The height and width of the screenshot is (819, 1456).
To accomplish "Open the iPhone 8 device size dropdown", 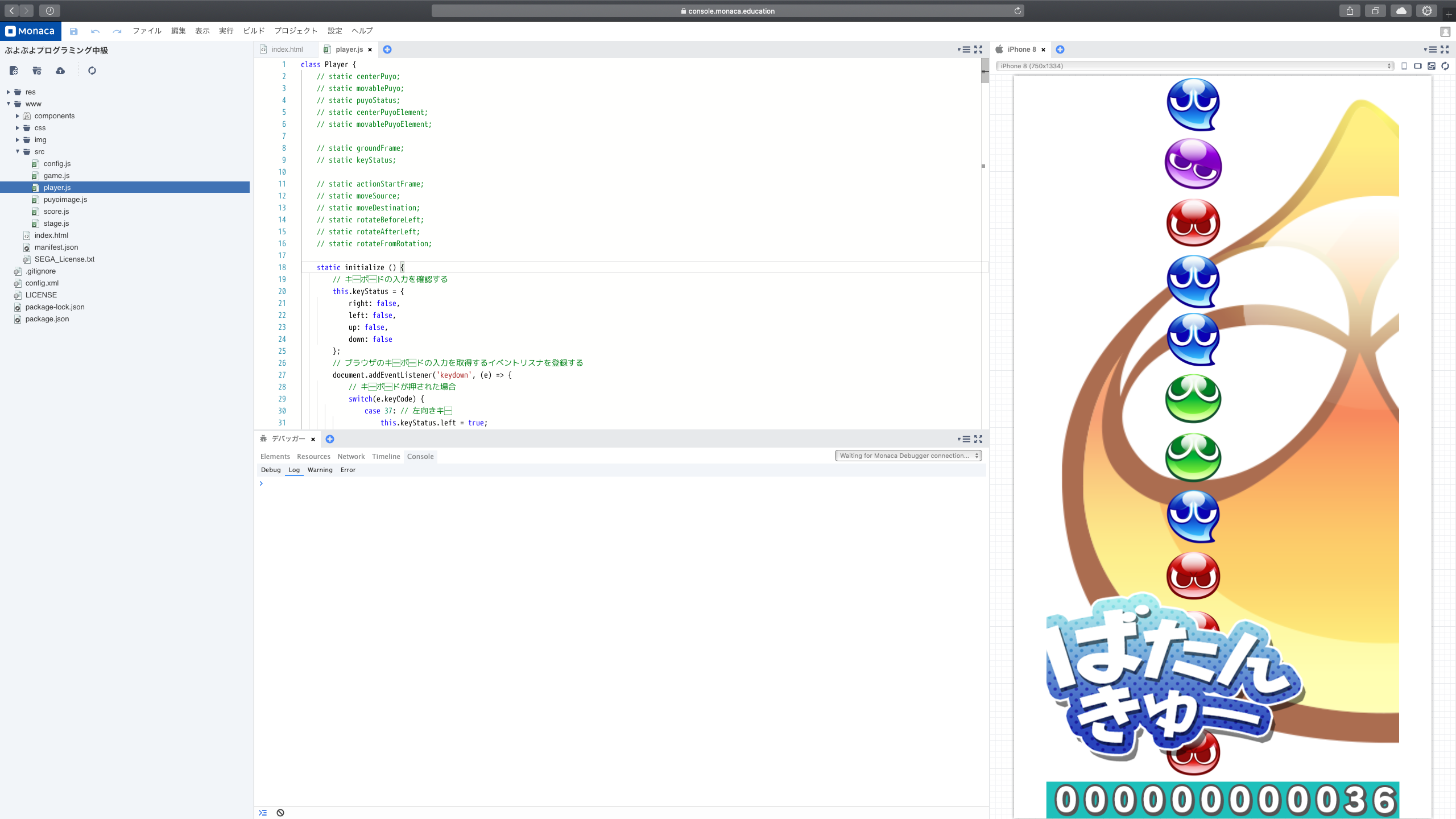I will (x=1194, y=66).
